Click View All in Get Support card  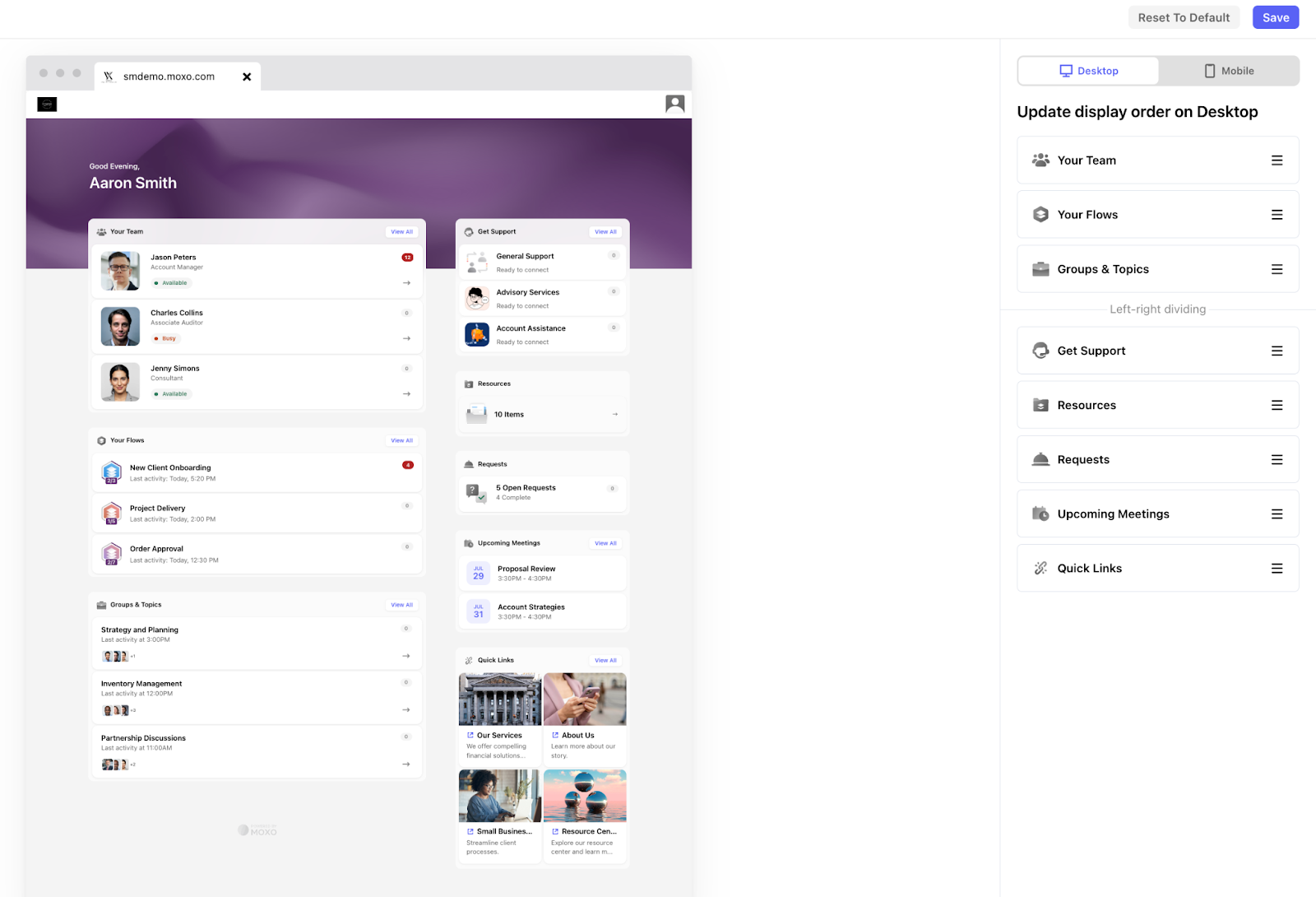click(606, 232)
